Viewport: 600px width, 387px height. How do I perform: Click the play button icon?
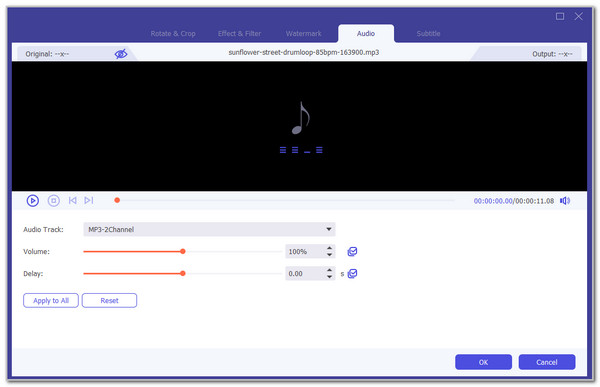(33, 201)
